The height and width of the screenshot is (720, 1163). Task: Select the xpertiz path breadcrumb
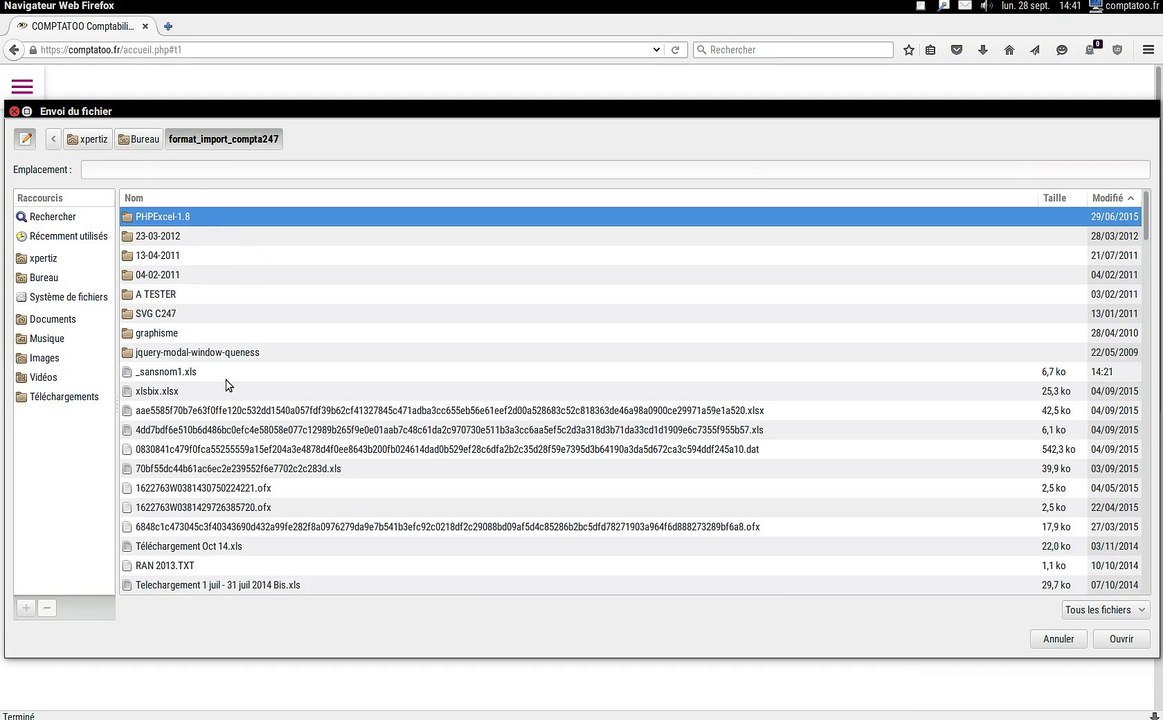(88, 139)
